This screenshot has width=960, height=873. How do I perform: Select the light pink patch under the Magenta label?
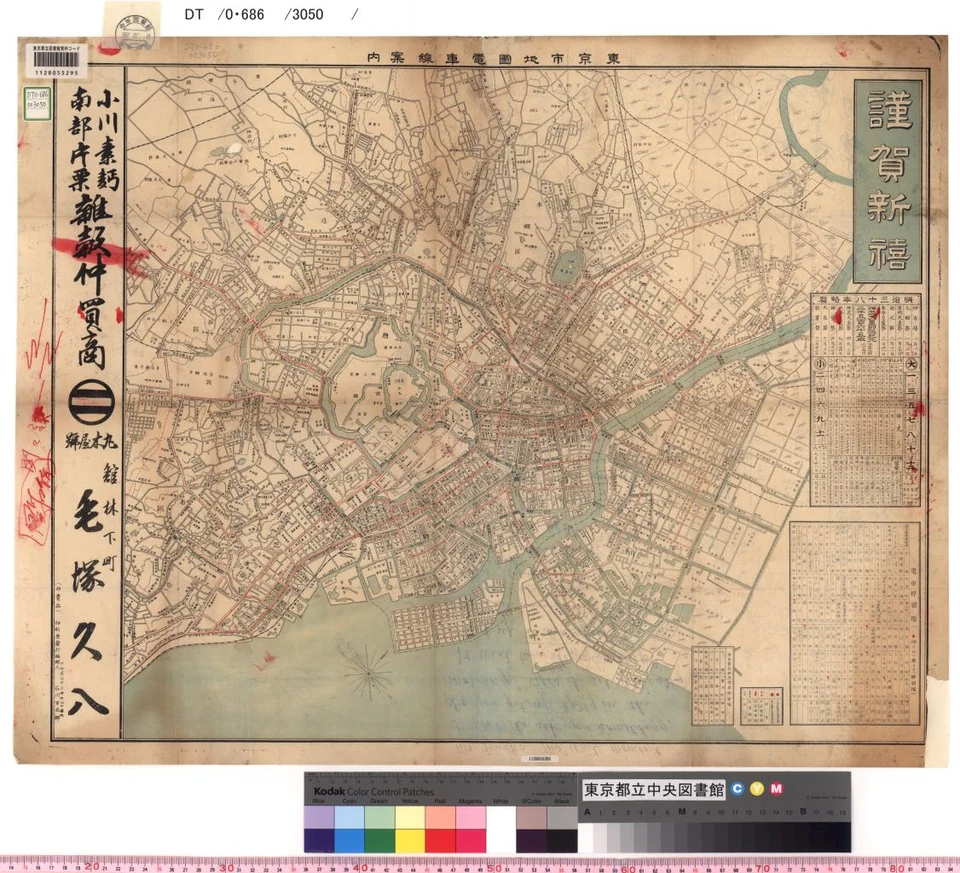[471, 817]
